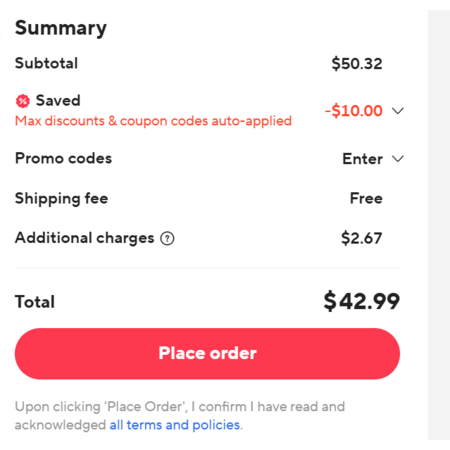The height and width of the screenshot is (450, 450).
Task: Open the all terms and policies link
Action: 175,425
